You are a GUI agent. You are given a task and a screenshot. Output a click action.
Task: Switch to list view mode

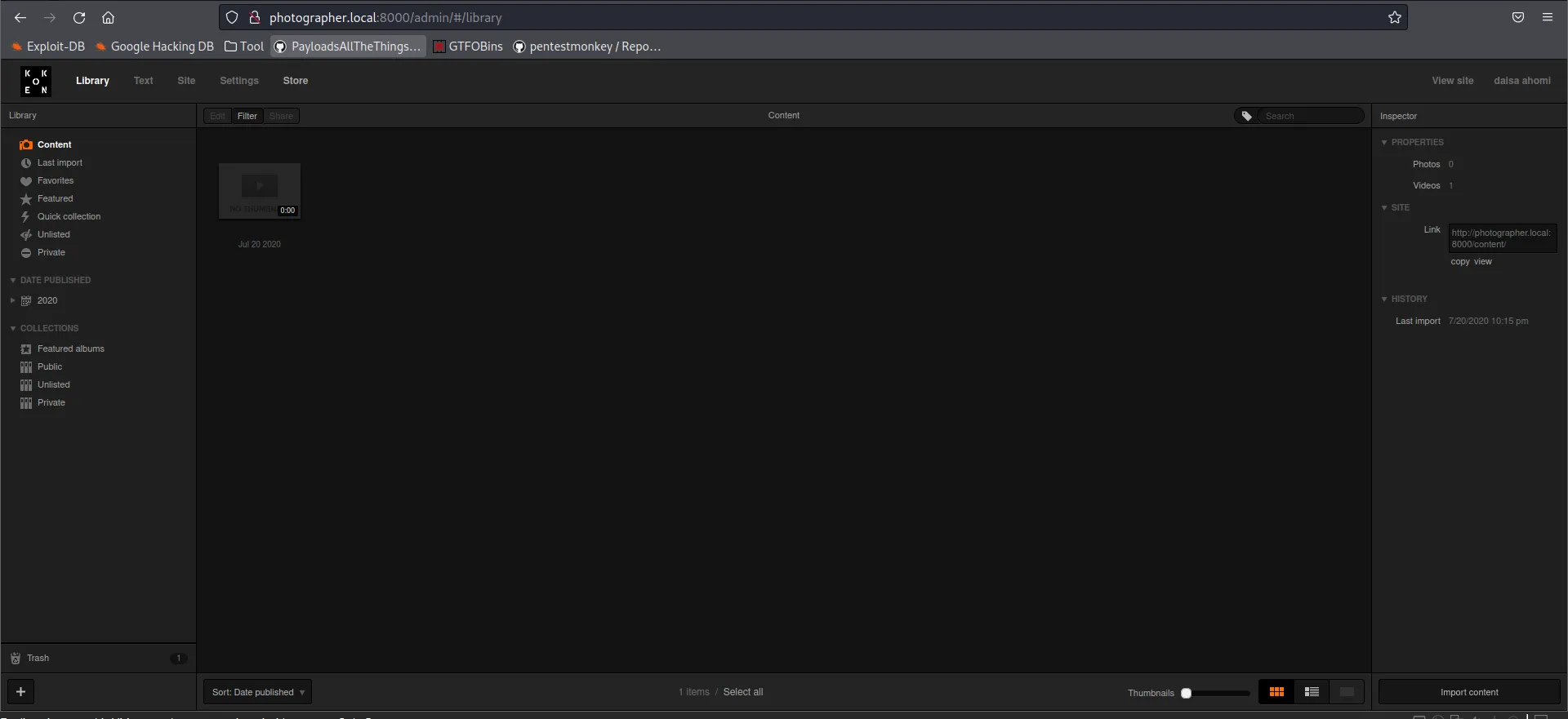1312,692
